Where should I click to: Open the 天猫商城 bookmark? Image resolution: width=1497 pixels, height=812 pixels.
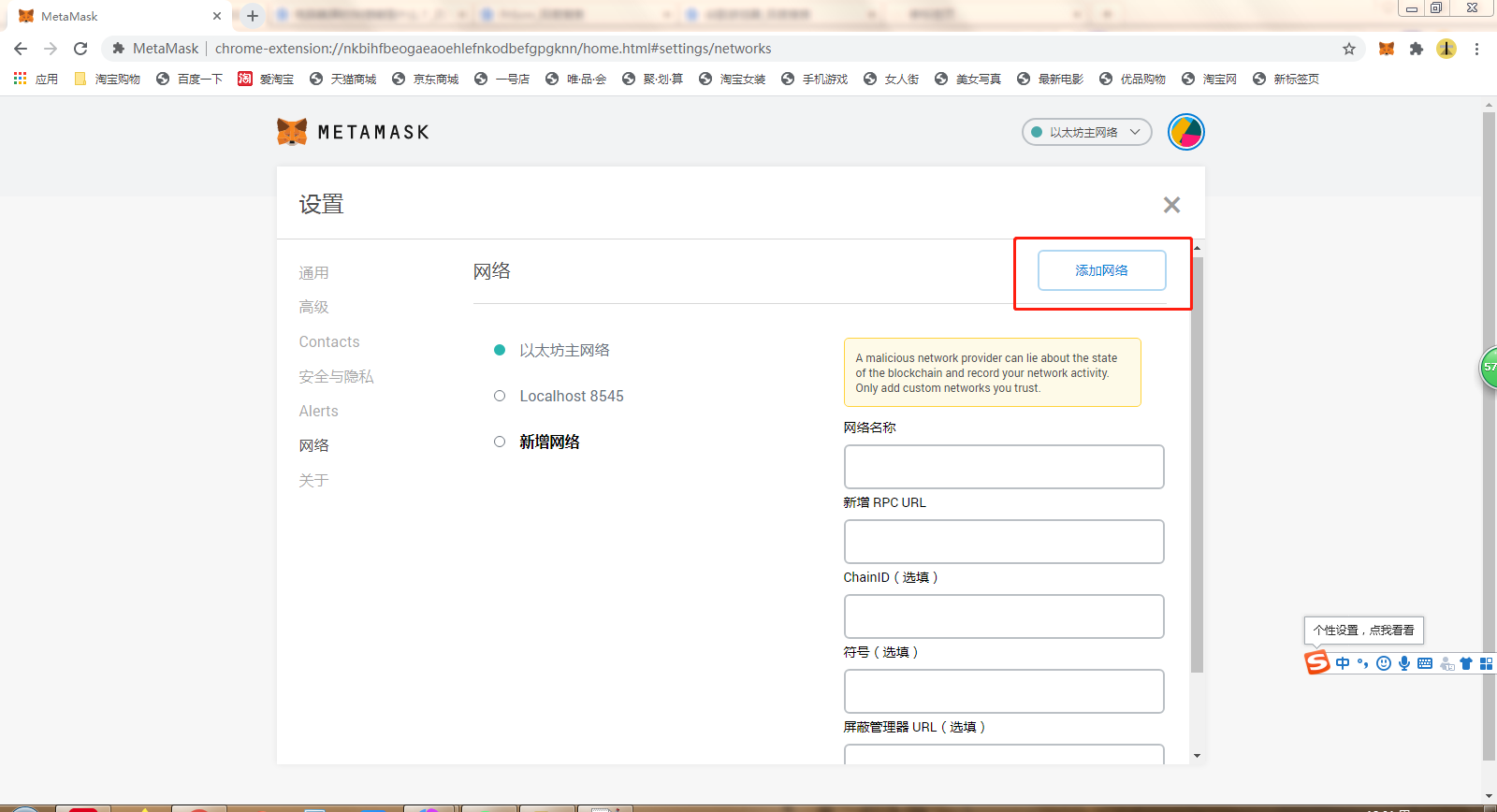tap(342, 79)
